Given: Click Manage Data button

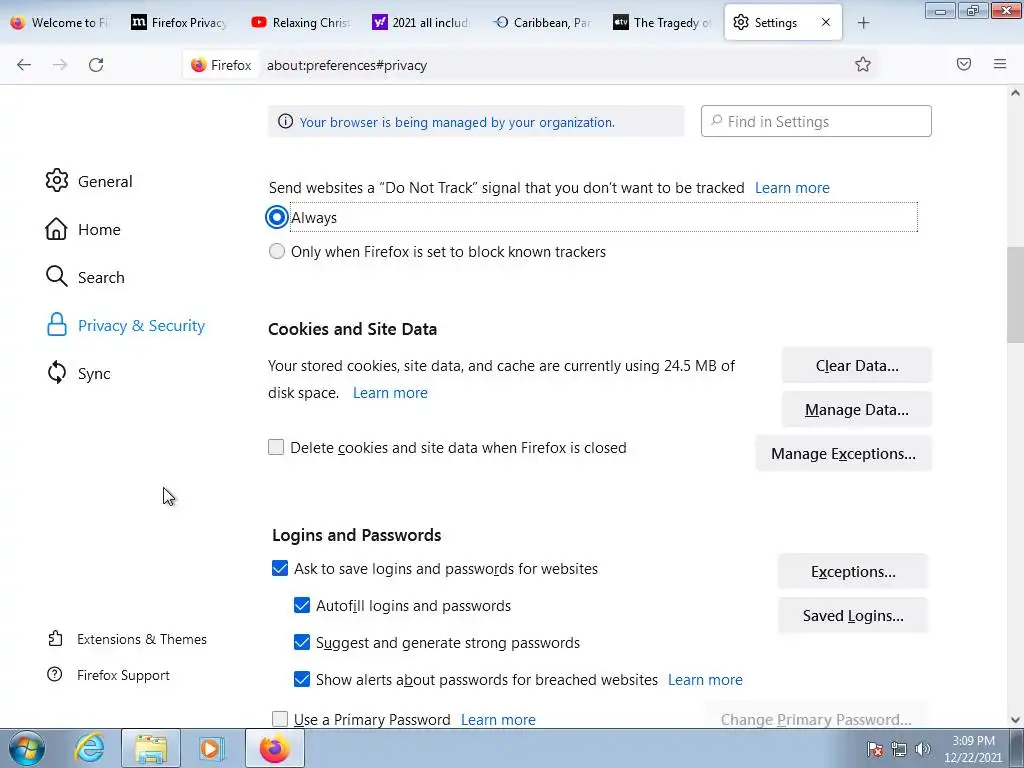Looking at the screenshot, I should pos(857,409).
